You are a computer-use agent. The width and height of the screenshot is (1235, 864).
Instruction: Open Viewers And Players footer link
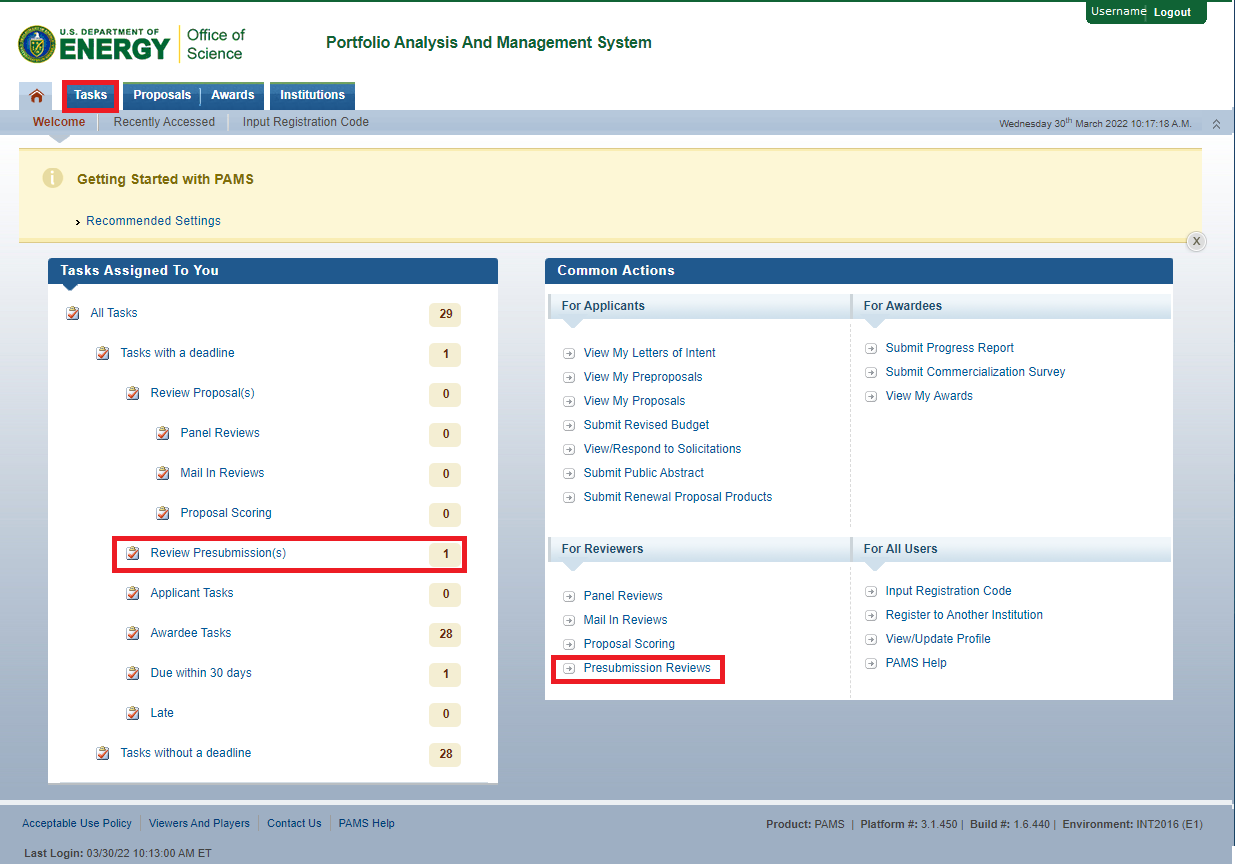click(x=199, y=823)
